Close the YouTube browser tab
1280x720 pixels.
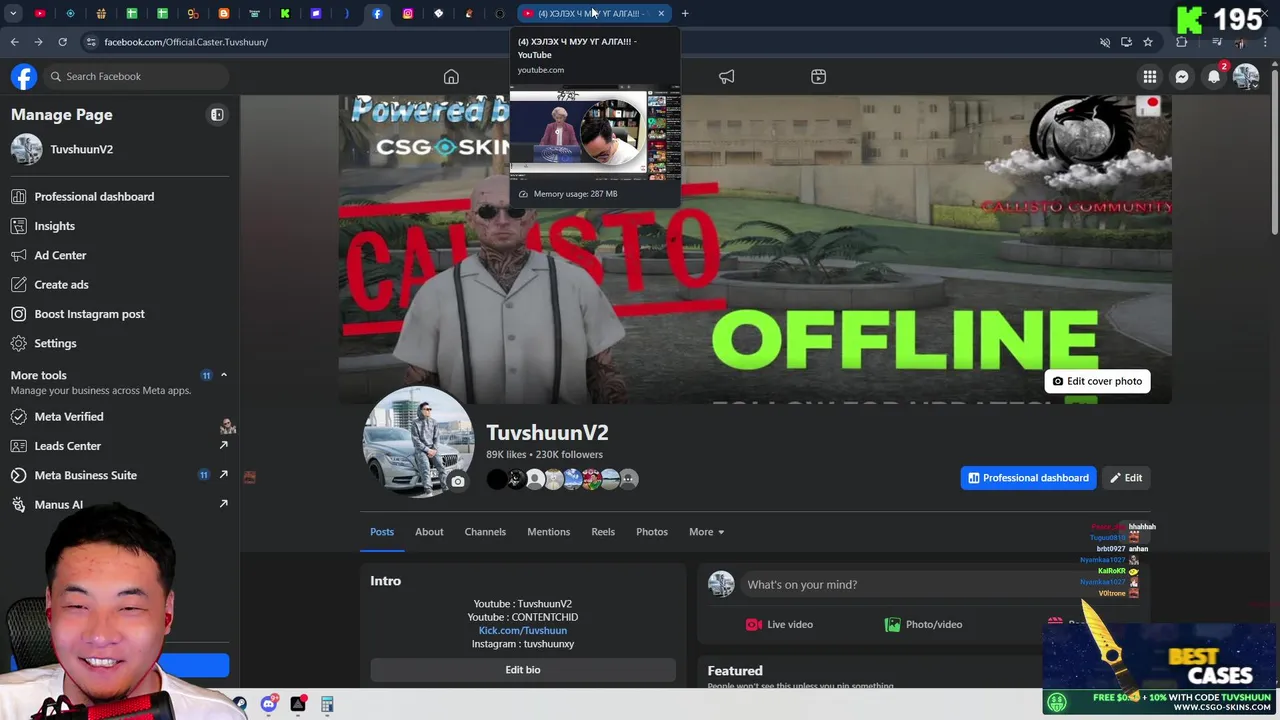(661, 14)
